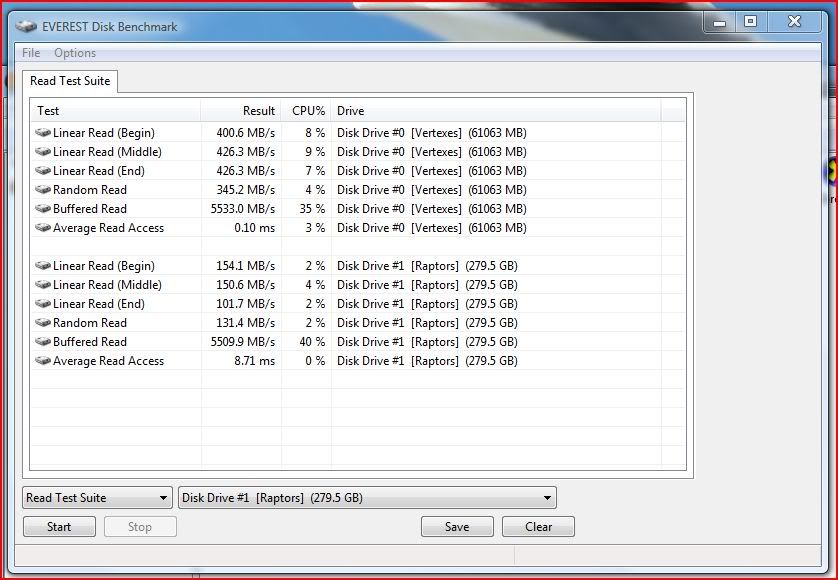Viewport: 838px width, 580px height.
Task: Clear the results list
Action: coord(538,527)
